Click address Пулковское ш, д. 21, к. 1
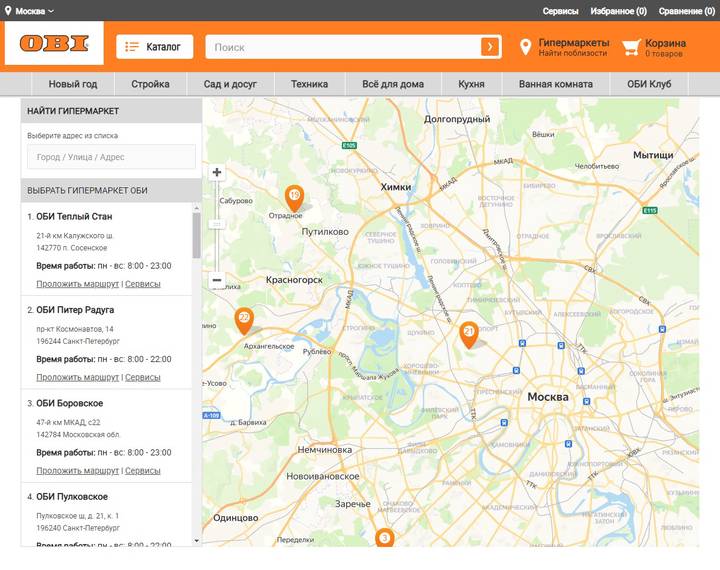The height and width of the screenshot is (570, 720). point(78,516)
